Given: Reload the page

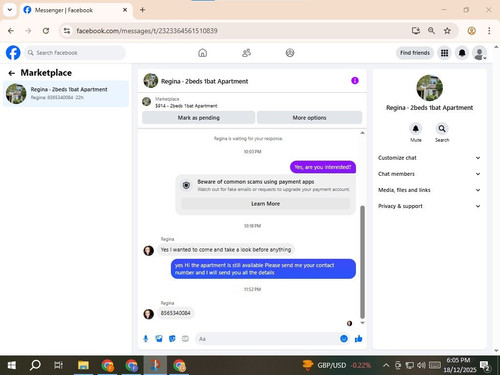Looking at the screenshot, I should pos(46,31).
